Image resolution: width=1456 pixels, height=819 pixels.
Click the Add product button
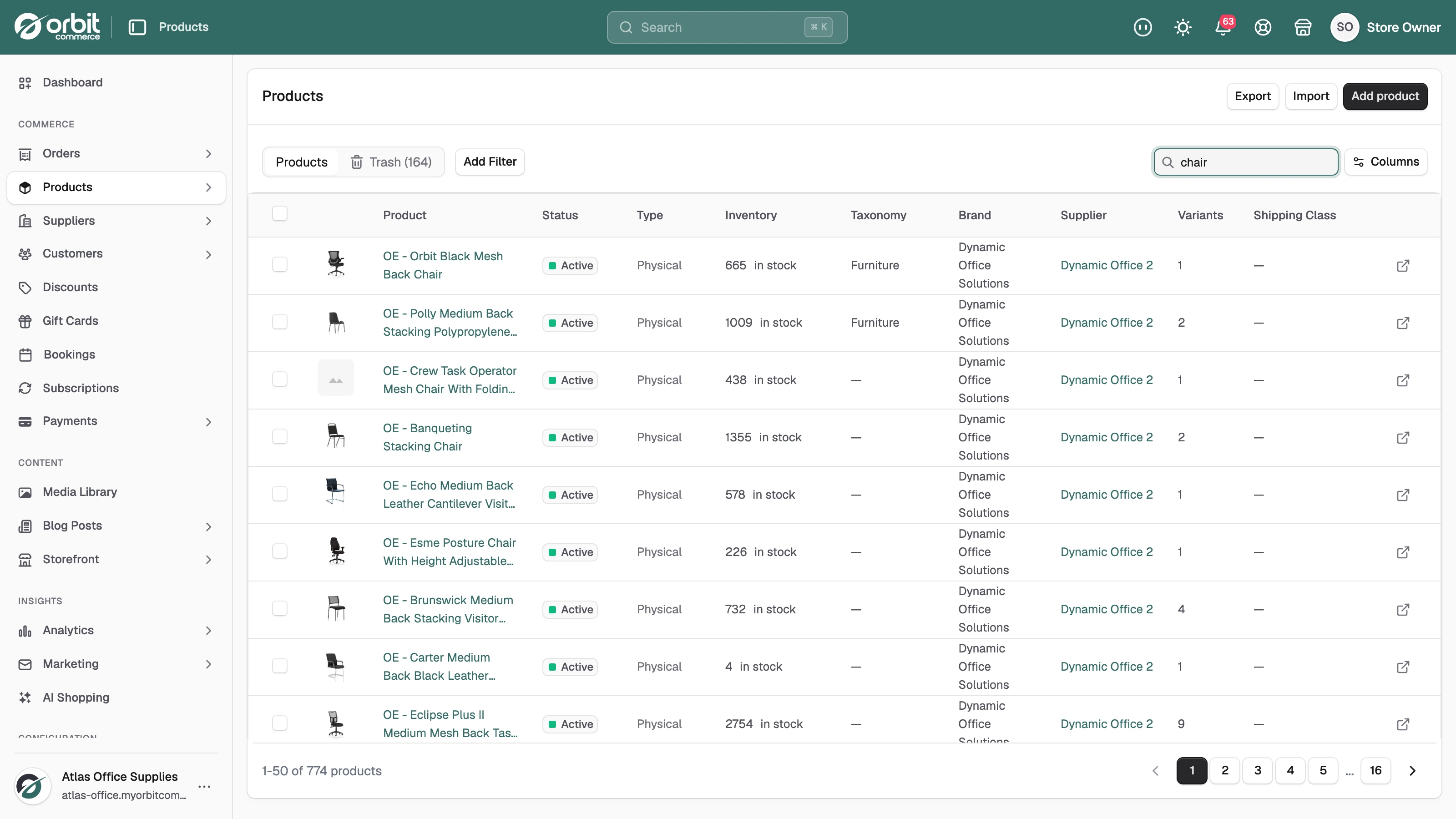pos(1385,96)
